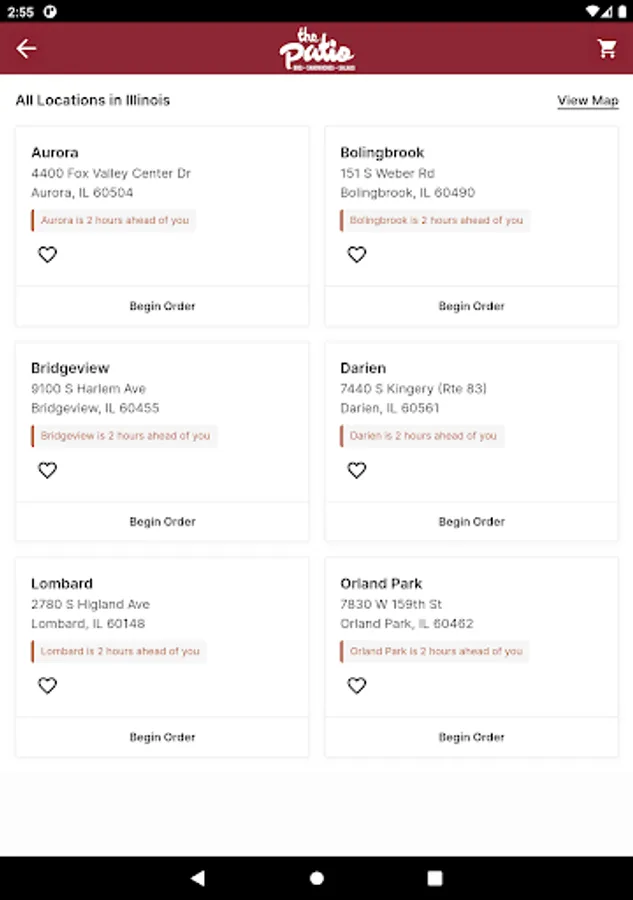
Task: Start an order for Bridgeview
Action: pyautogui.click(x=162, y=522)
